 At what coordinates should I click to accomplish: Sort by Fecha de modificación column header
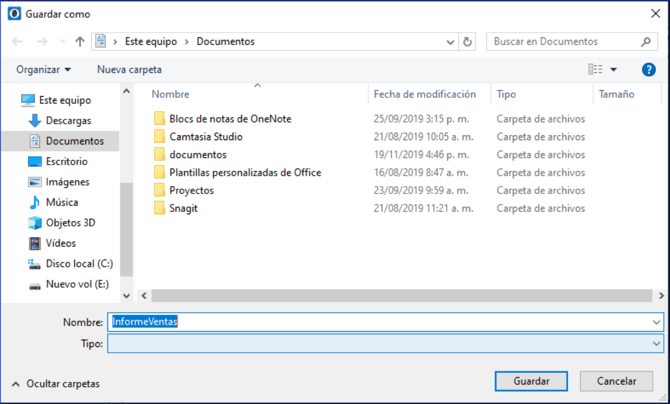pos(425,94)
